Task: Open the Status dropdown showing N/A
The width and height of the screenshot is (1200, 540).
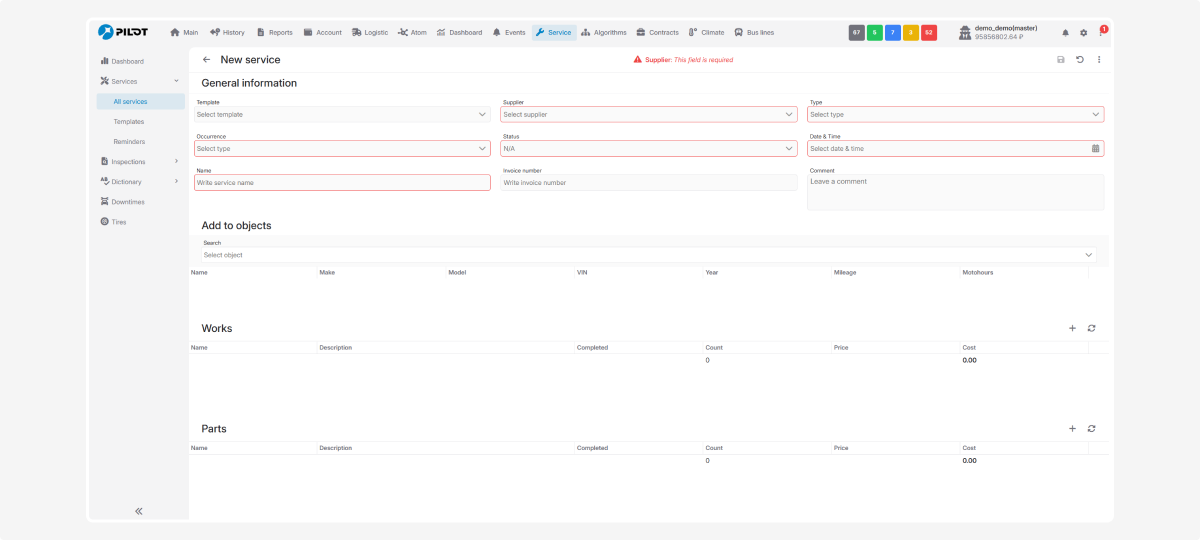Action: click(x=789, y=148)
